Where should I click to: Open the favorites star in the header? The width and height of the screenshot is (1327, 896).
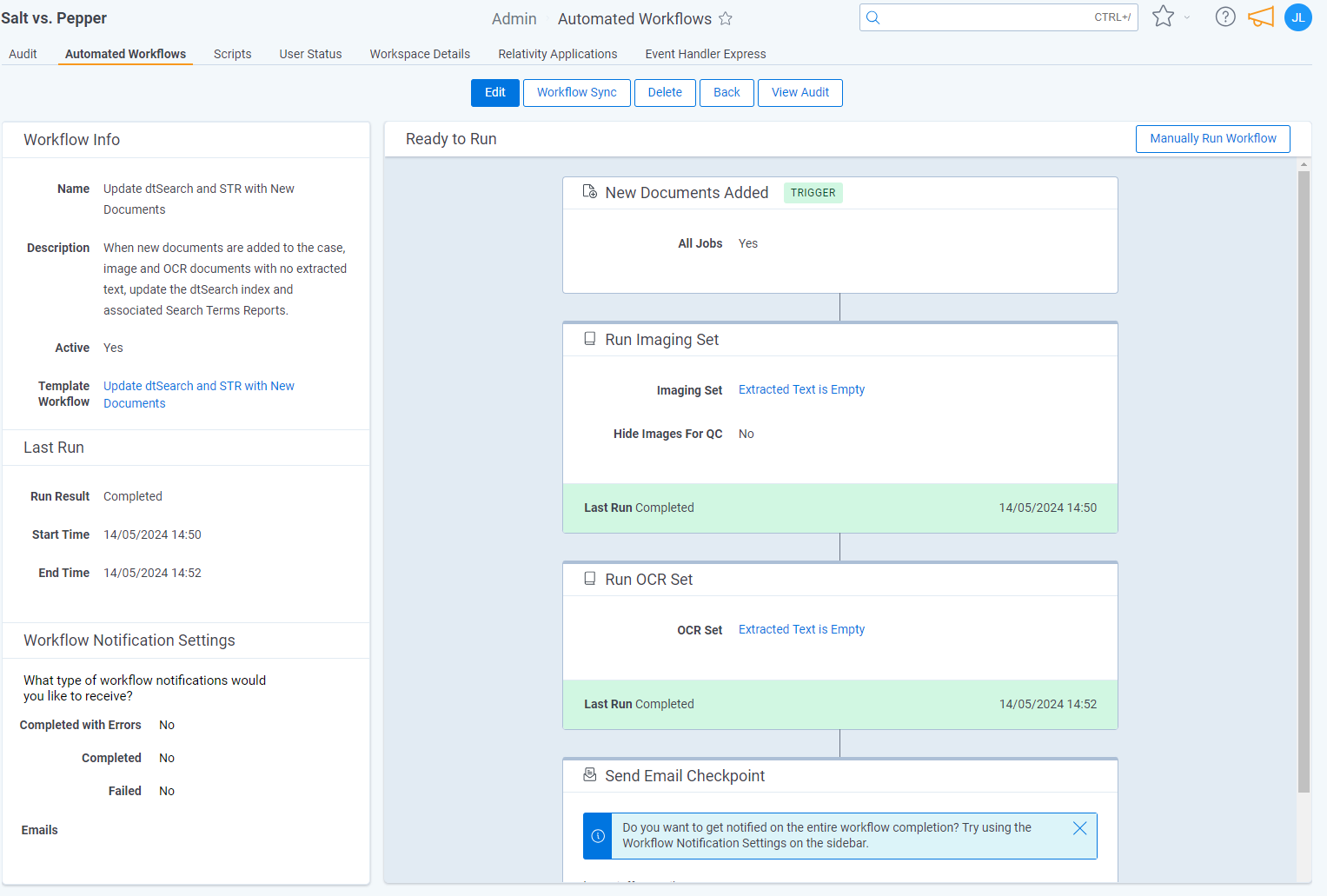click(x=1163, y=17)
